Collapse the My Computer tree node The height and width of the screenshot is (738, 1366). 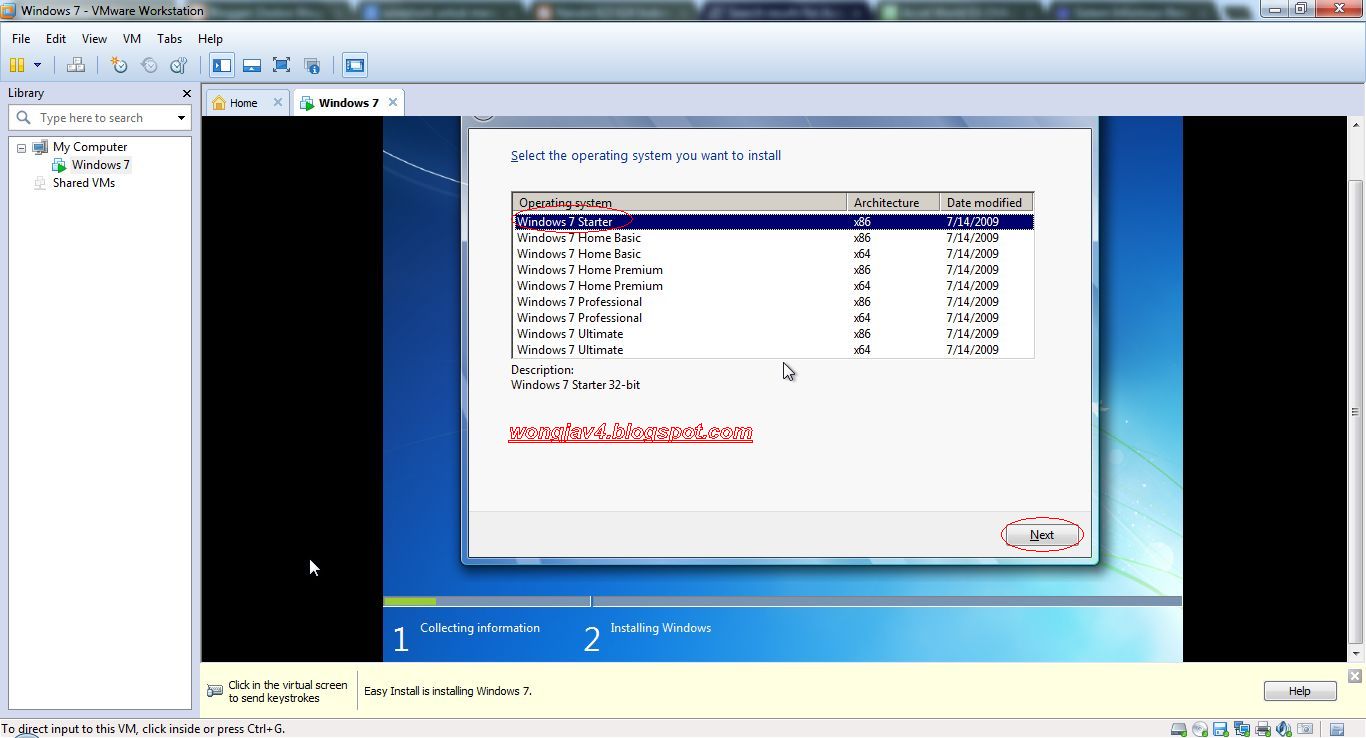pyautogui.click(x=21, y=148)
